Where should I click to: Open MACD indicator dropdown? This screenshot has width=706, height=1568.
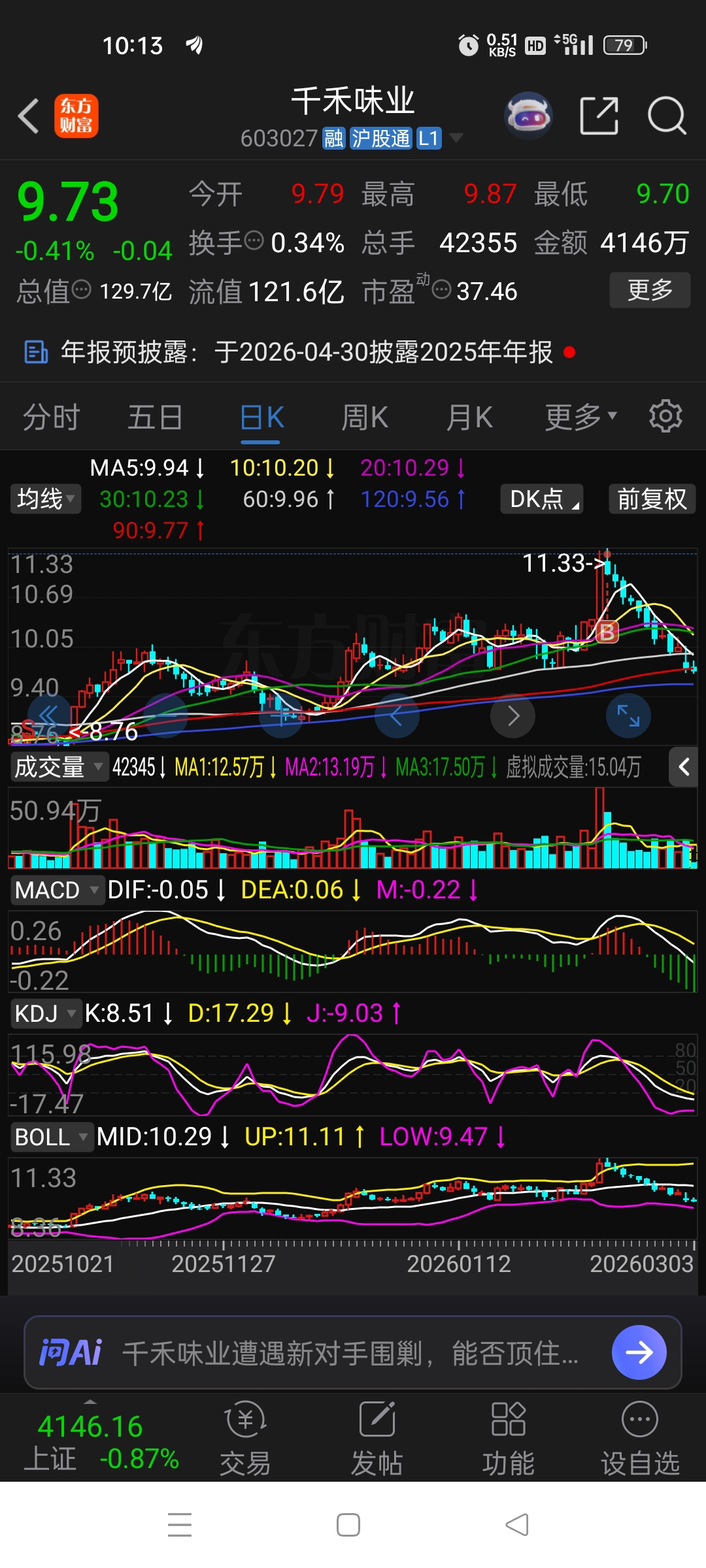tap(57, 890)
